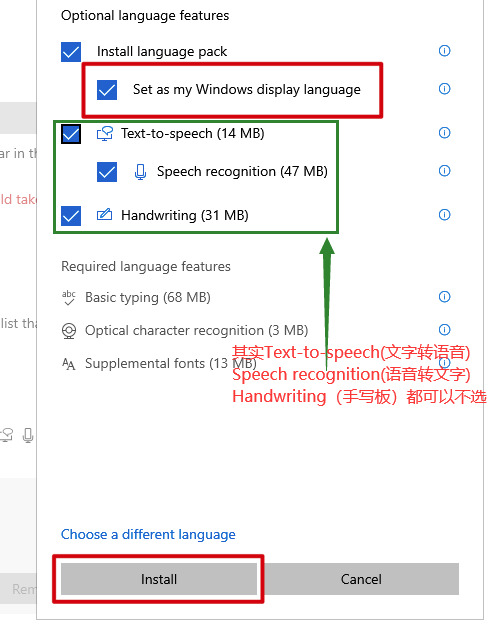Show info for Windows display language option

(x=444, y=89)
